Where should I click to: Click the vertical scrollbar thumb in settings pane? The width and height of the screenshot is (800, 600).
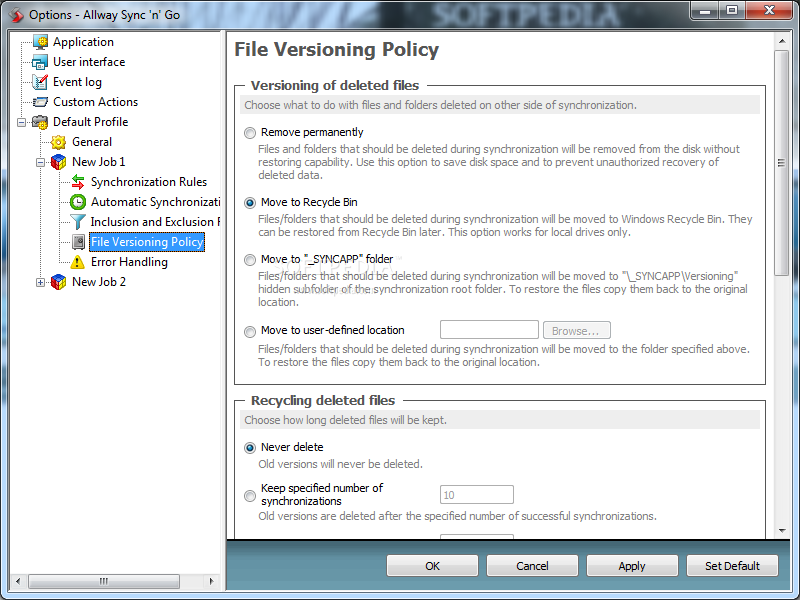781,163
